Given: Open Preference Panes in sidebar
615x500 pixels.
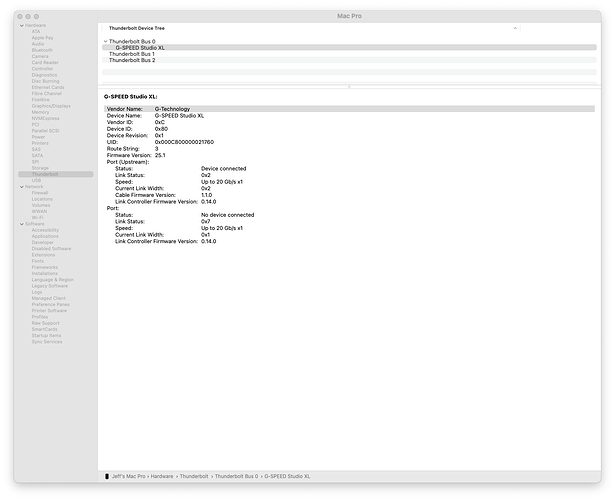Looking at the screenshot, I should tap(51, 305).
